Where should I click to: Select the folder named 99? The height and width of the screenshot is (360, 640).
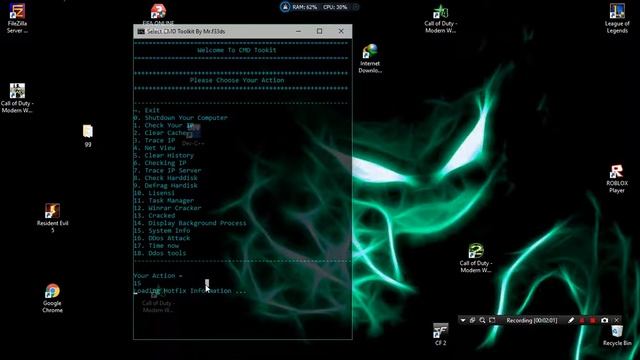coord(88,136)
